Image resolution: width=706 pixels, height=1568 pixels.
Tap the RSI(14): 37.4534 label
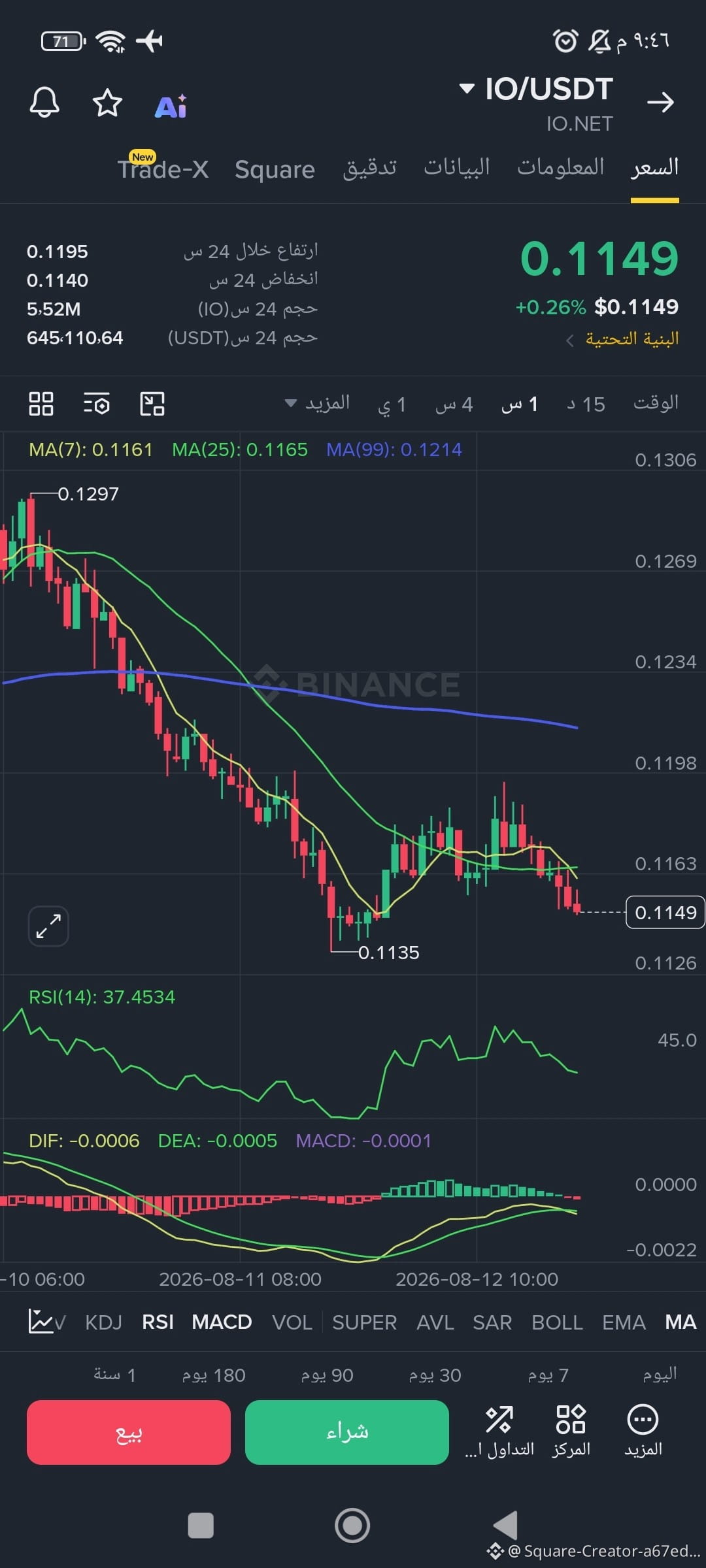click(102, 997)
